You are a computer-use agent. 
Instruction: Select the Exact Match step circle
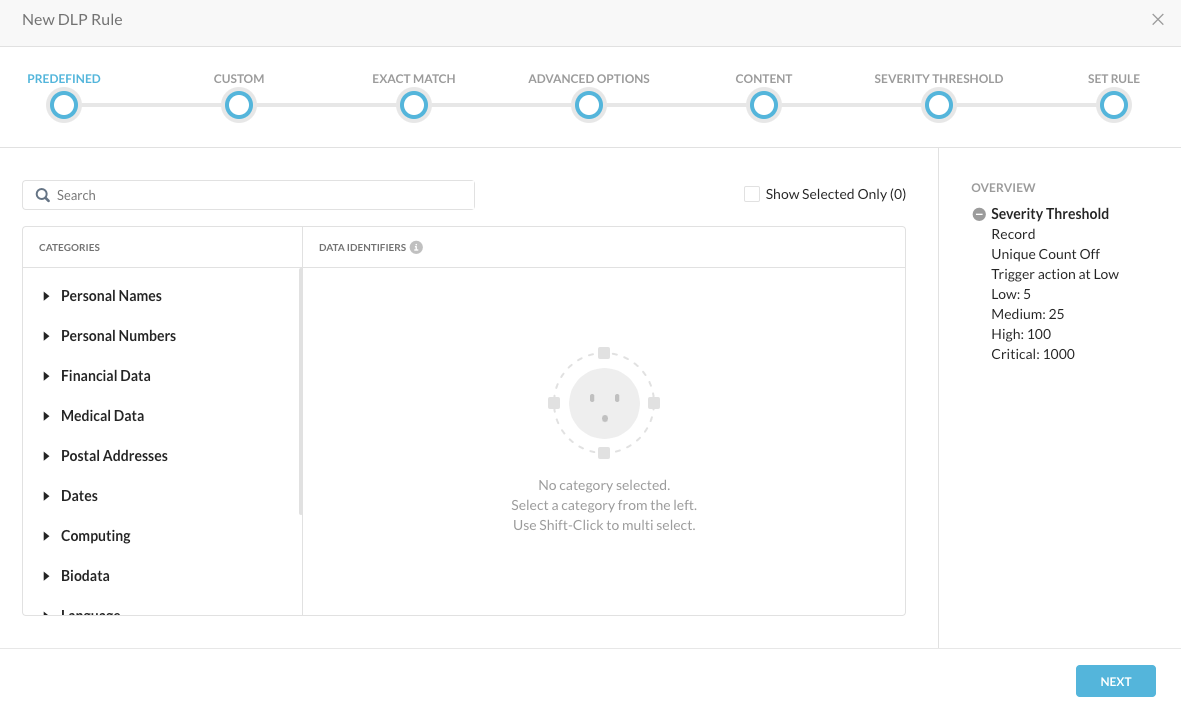coord(414,105)
